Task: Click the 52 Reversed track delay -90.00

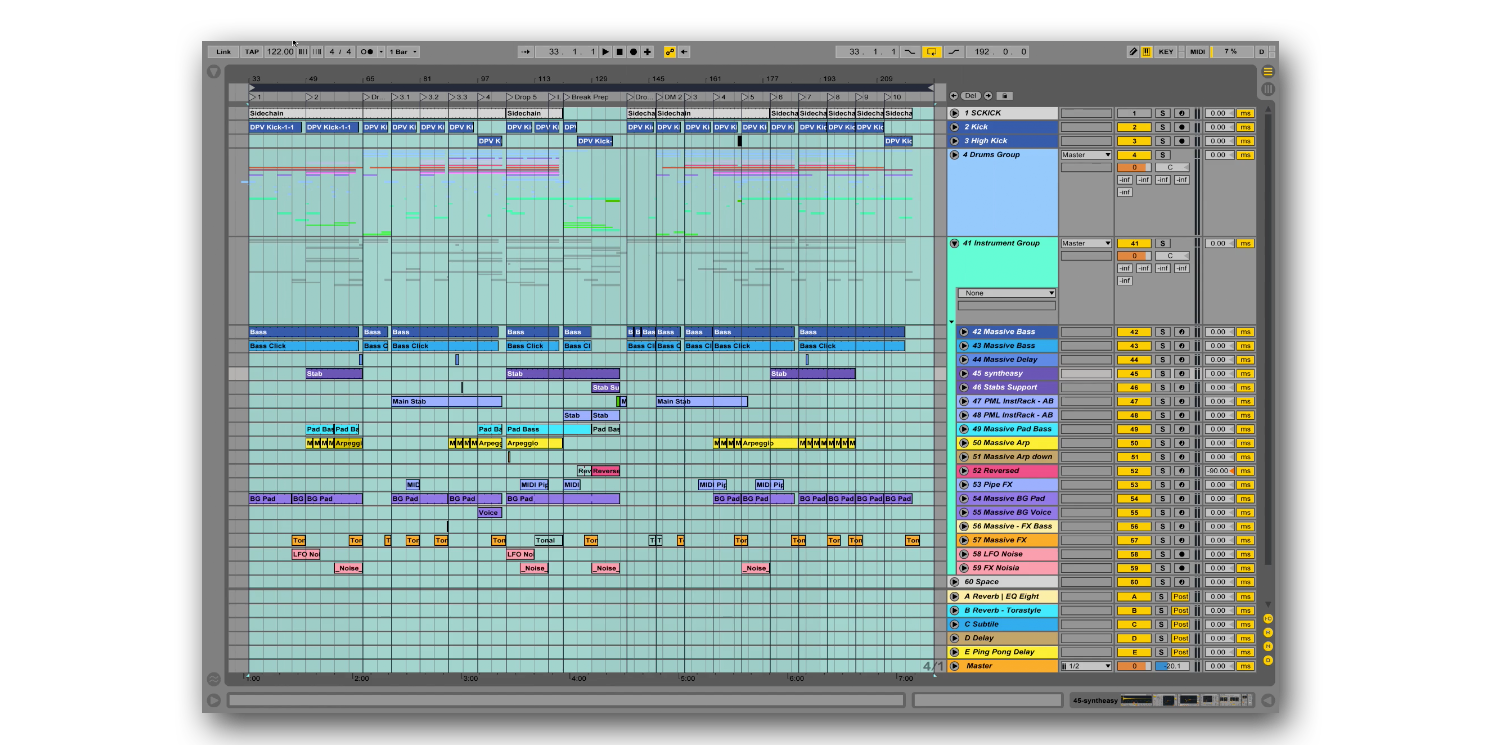Action: (x=1219, y=471)
